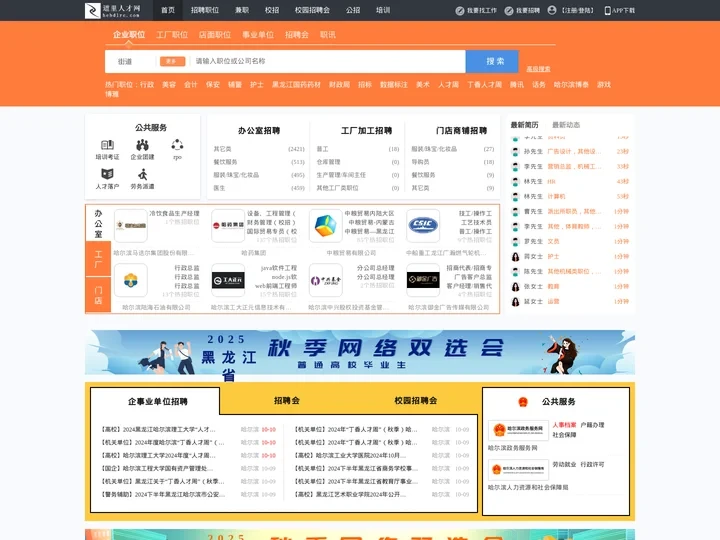
Task: Click the 护士 hot job keyword
Action: [x=257, y=84]
